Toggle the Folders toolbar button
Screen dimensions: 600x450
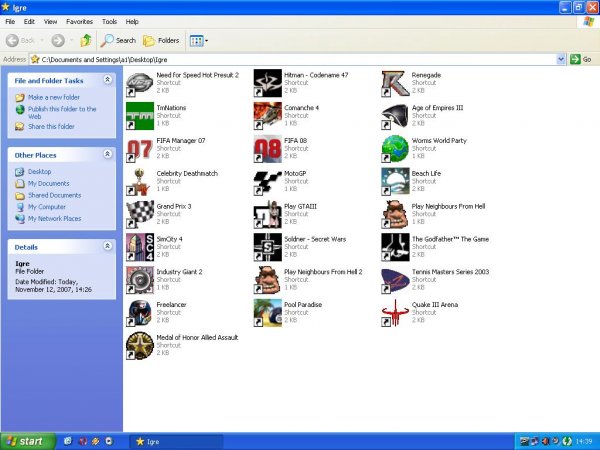coord(161,41)
